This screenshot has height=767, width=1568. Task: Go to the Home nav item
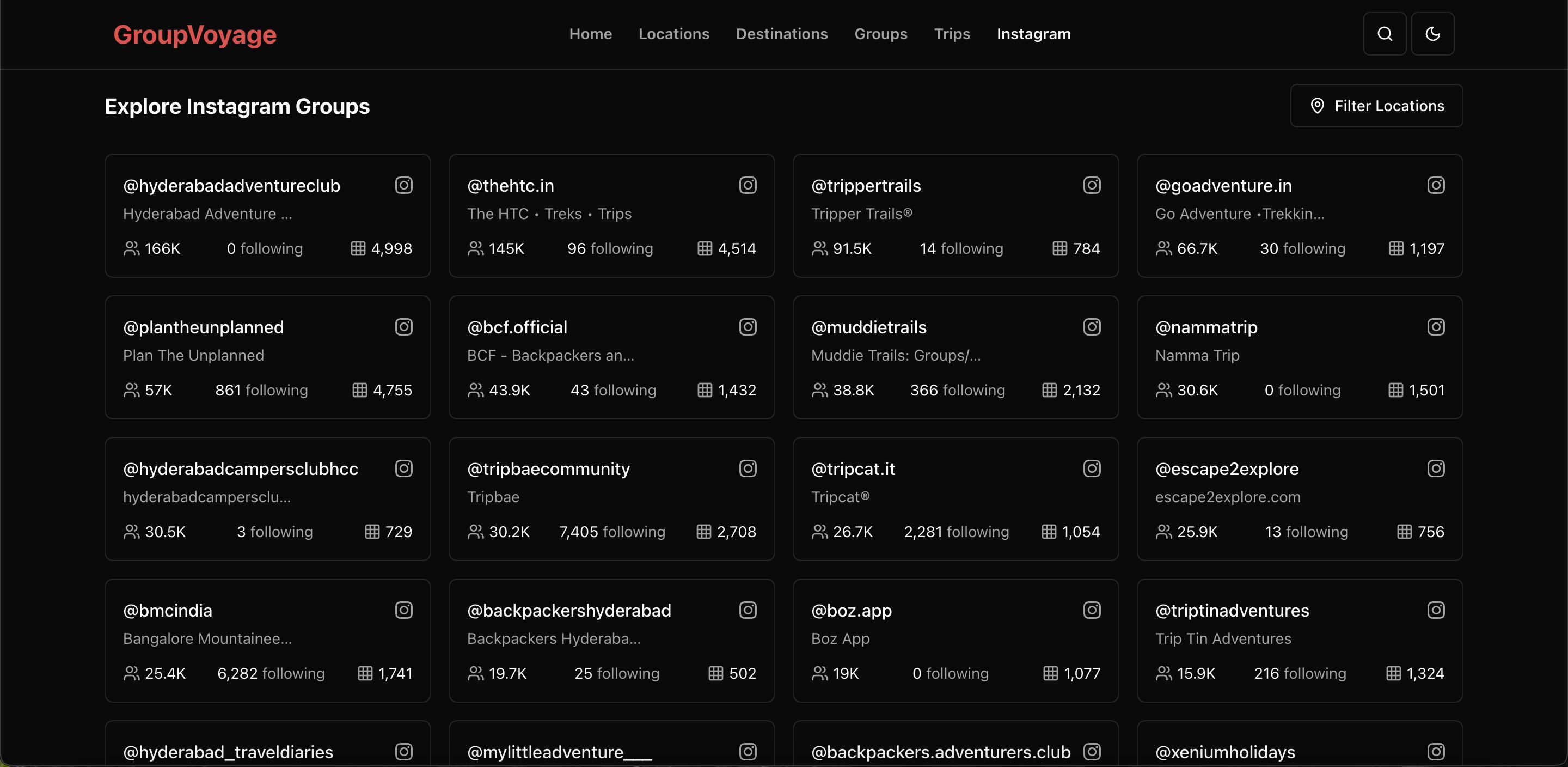point(590,34)
